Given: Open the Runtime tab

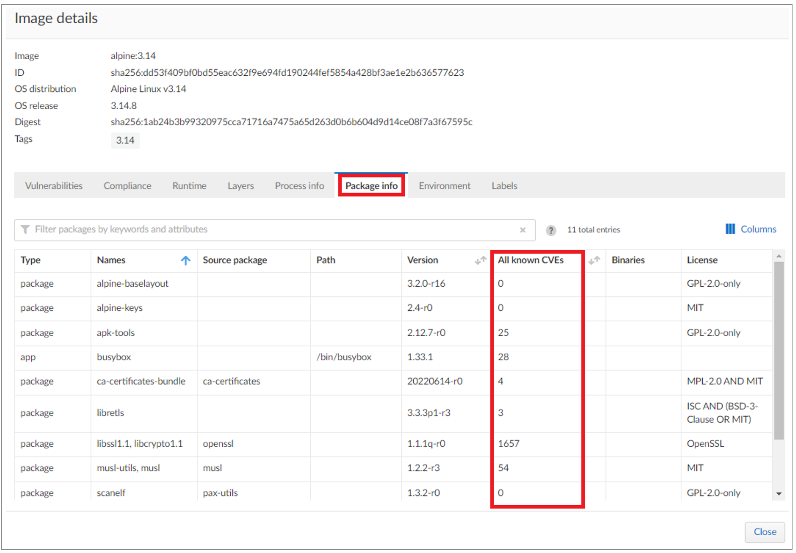Looking at the screenshot, I should 189,186.
